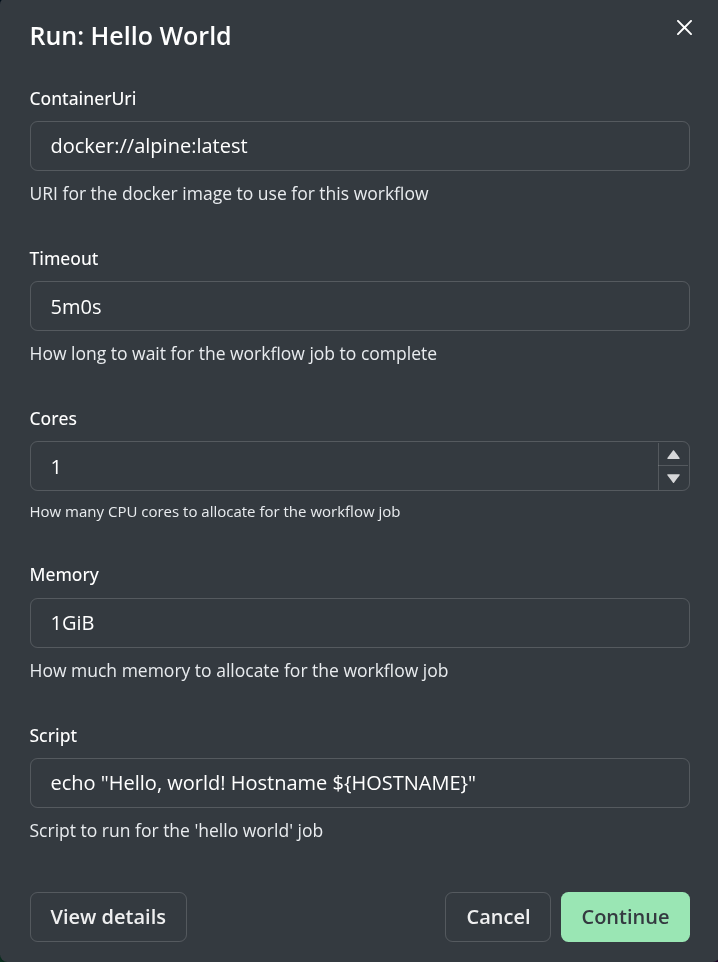Close the Run: Hello World dialog
This screenshot has width=718, height=962.
click(684, 27)
